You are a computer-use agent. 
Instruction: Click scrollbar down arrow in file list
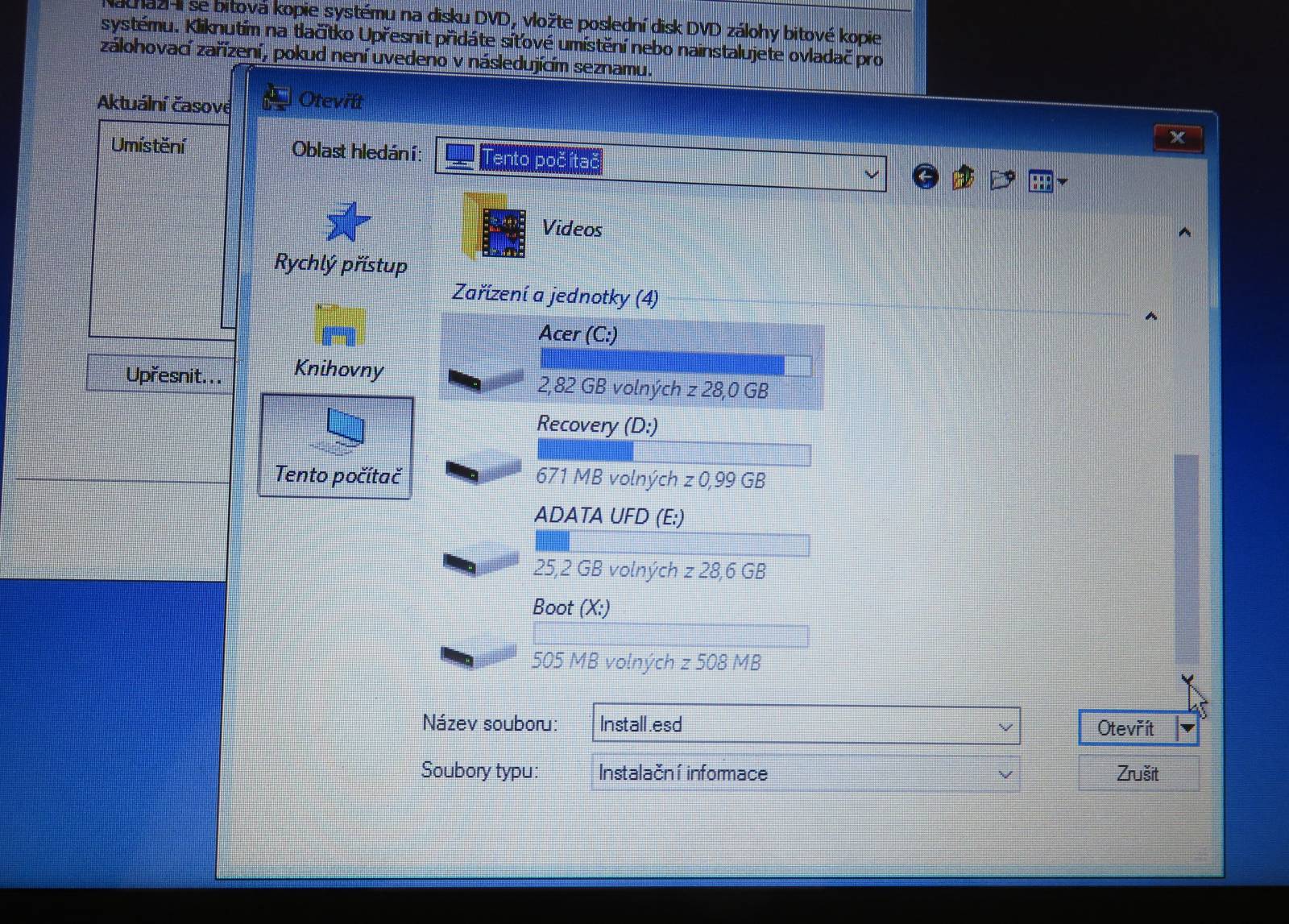click(x=1187, y=682)
